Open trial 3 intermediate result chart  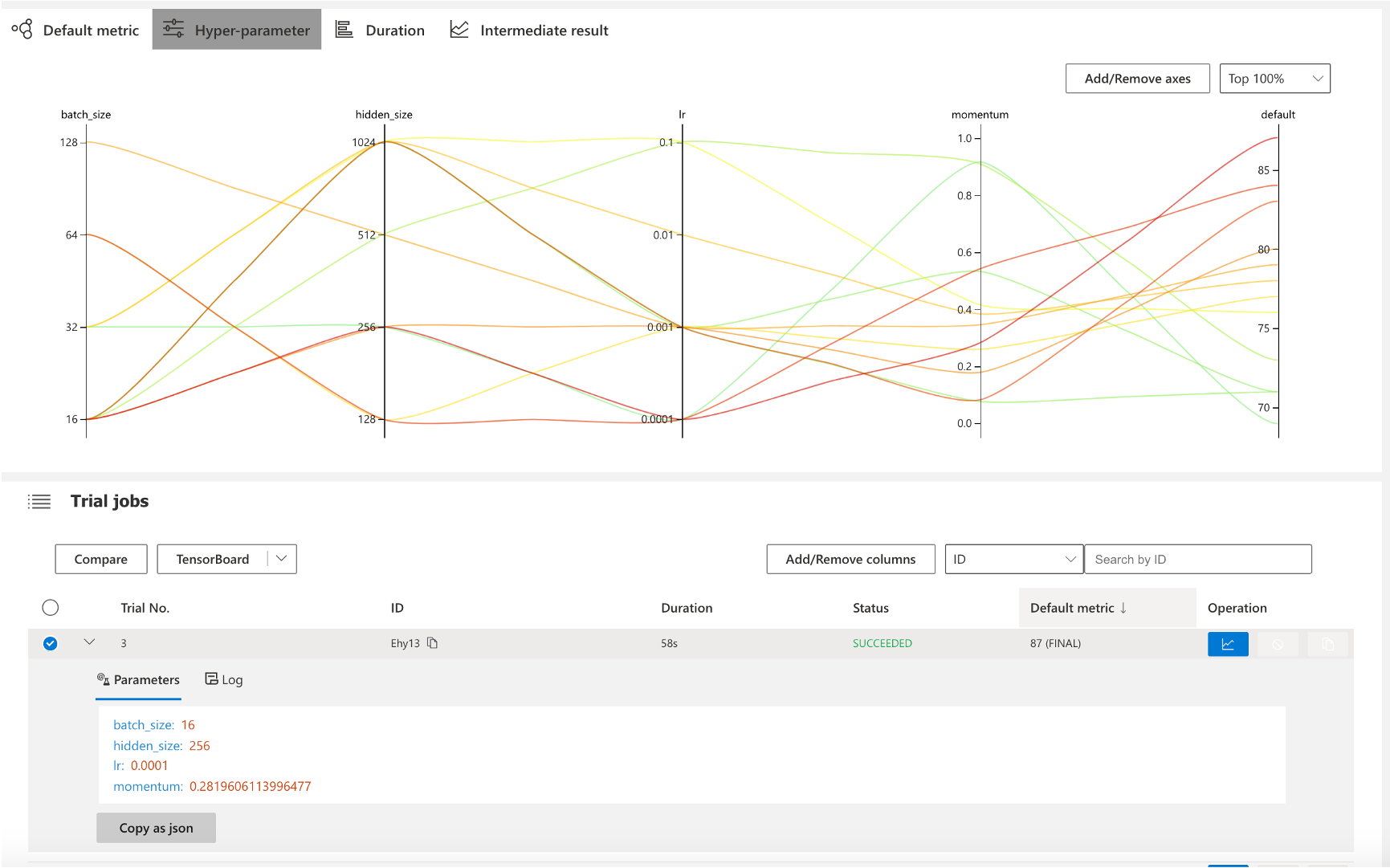click(x=1227, y=644)
